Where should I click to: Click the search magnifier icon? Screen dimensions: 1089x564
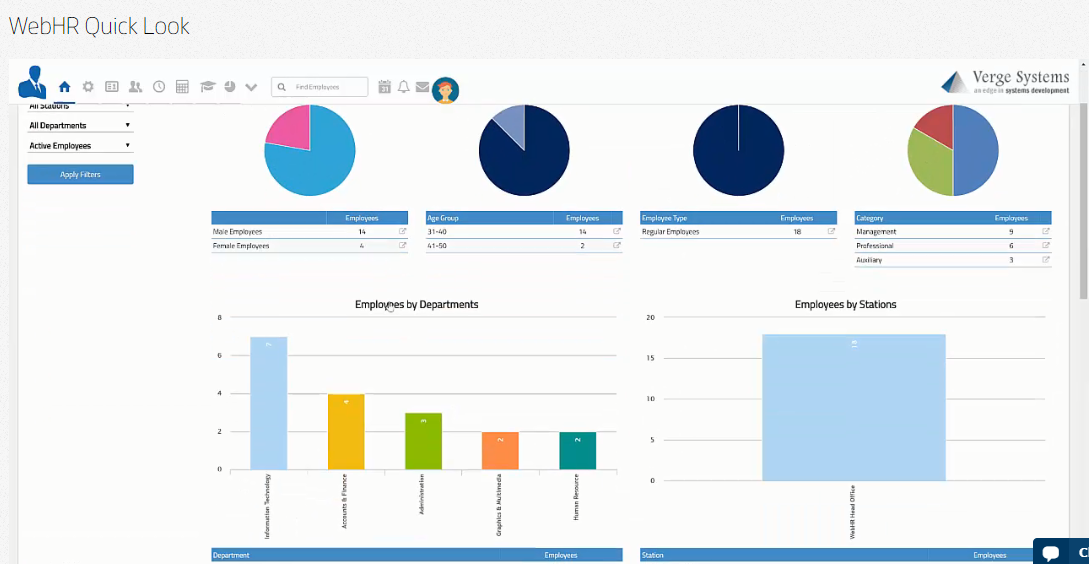[x=281, y=88]
